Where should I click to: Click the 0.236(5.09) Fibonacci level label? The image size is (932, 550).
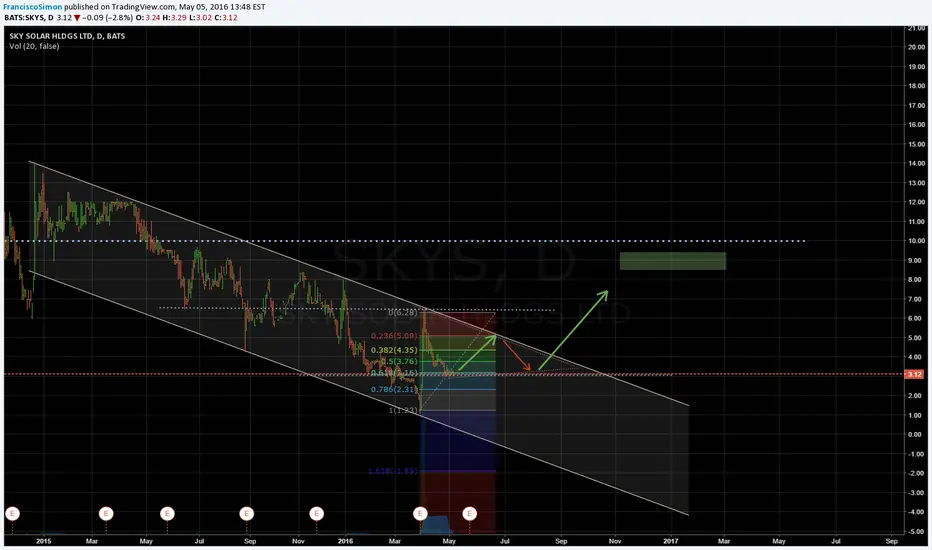(394, 336)
